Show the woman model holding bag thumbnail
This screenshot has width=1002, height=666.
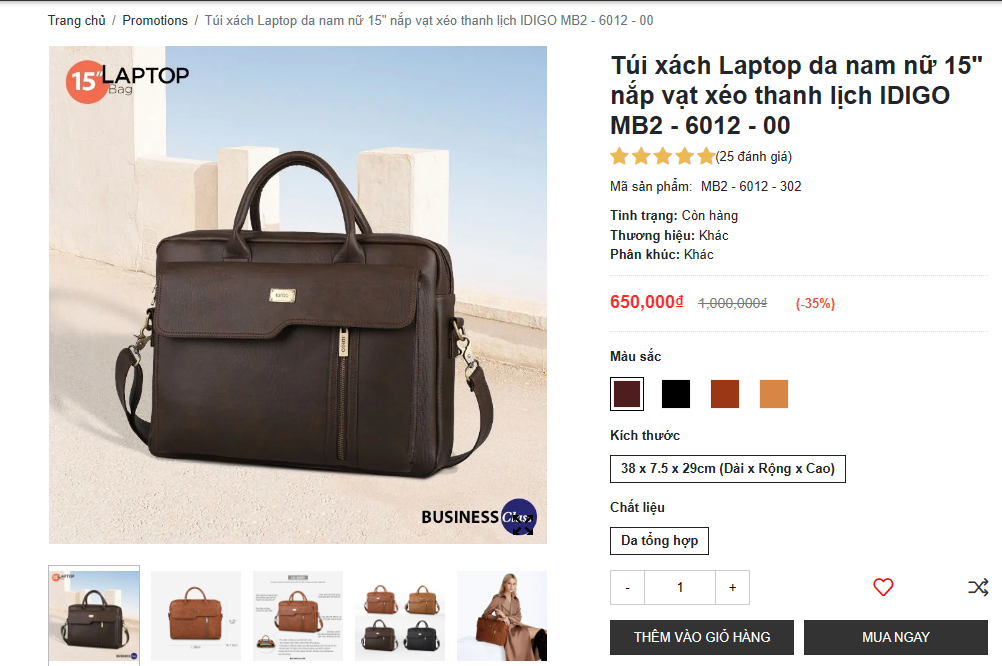pos(502,616)
